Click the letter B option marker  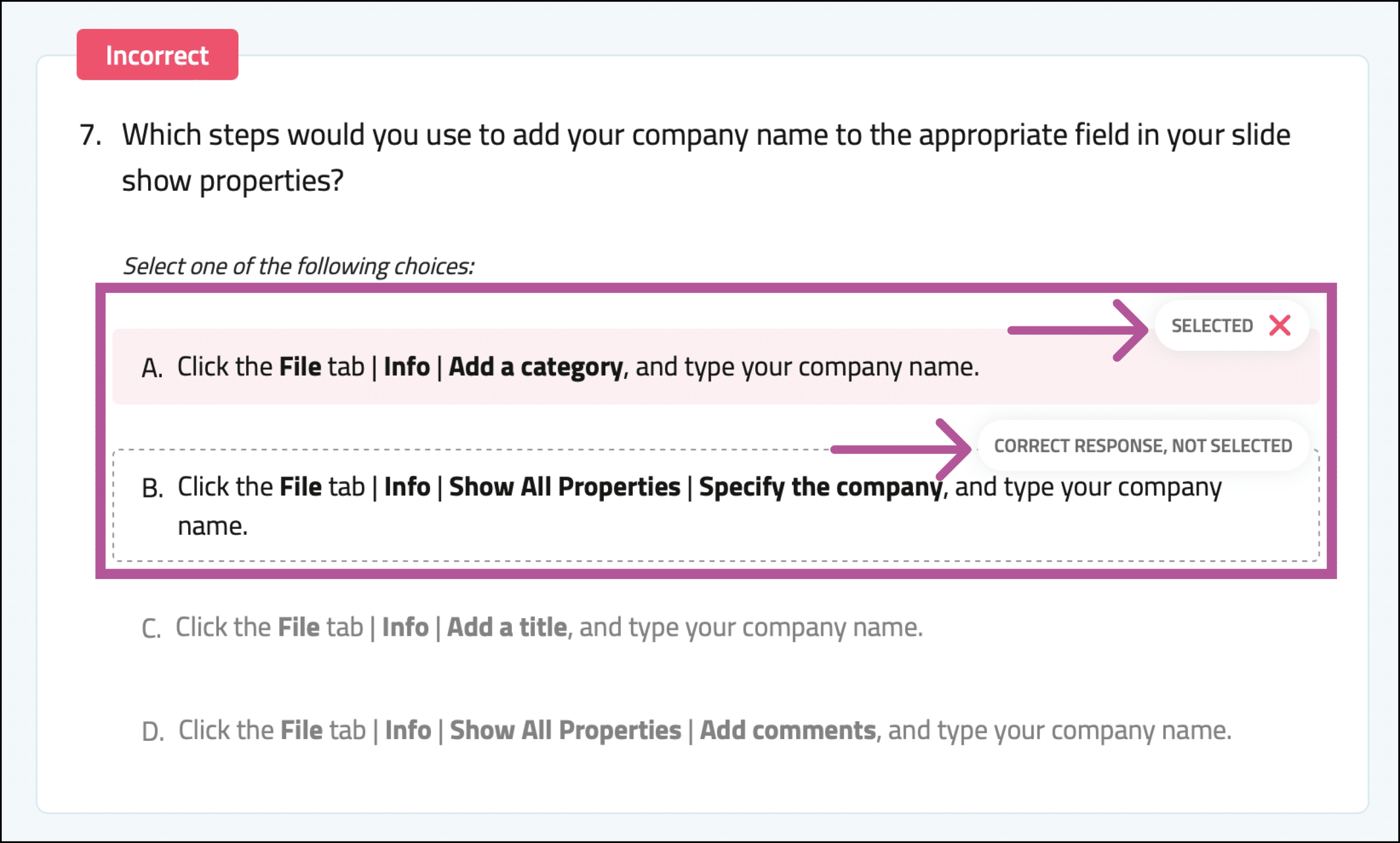pos(152,489)
